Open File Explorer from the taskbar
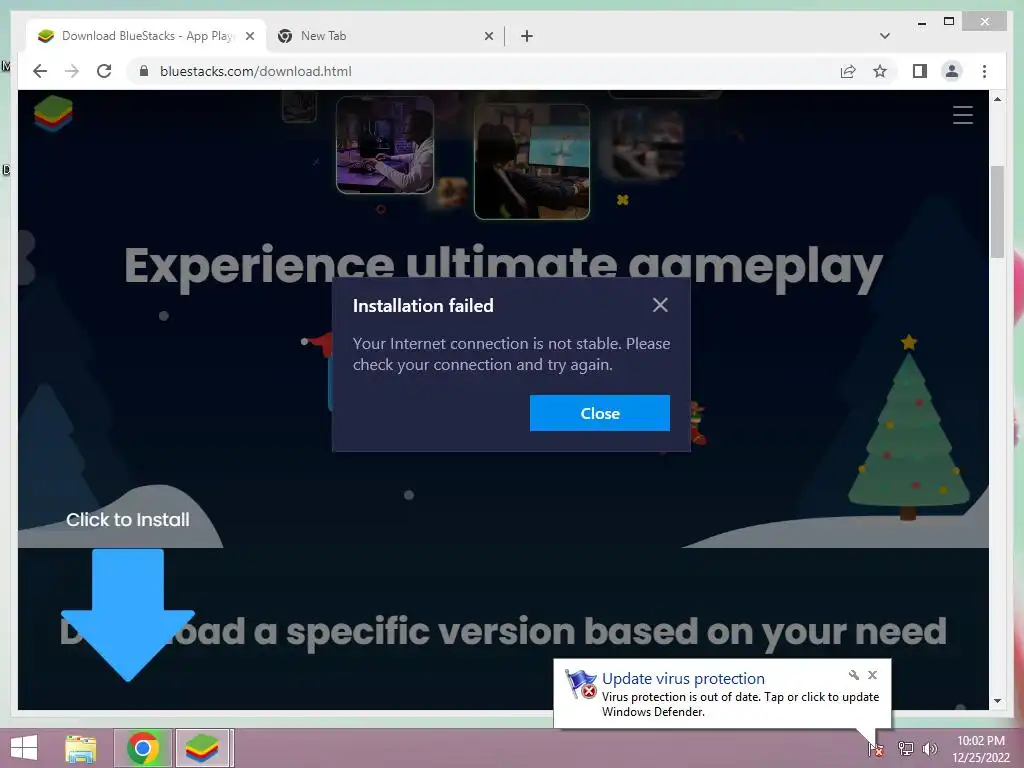The width and height of the screenshot is (1024, 768). point(81,748)
